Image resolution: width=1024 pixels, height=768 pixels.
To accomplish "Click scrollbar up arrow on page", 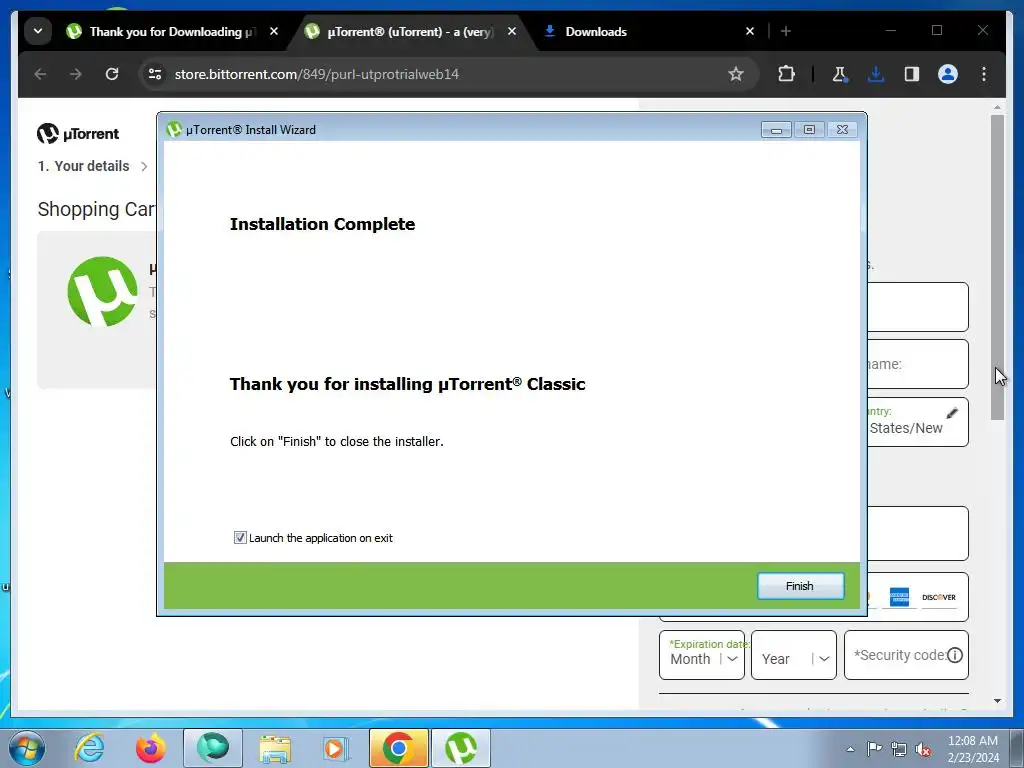I will coord(997,107).
